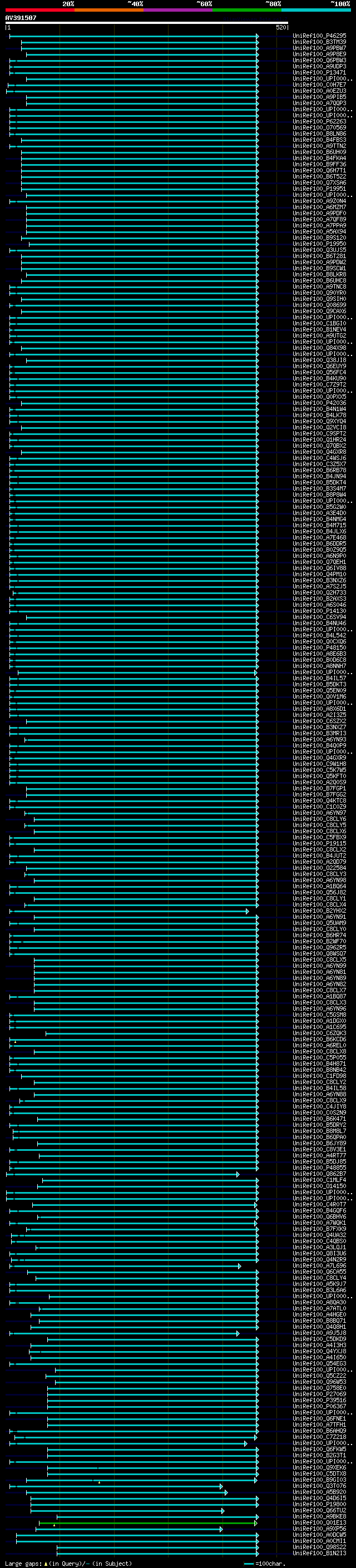
Task: Open hit UniRef100_C5DKD9
Action: (x=319, y=1339)
